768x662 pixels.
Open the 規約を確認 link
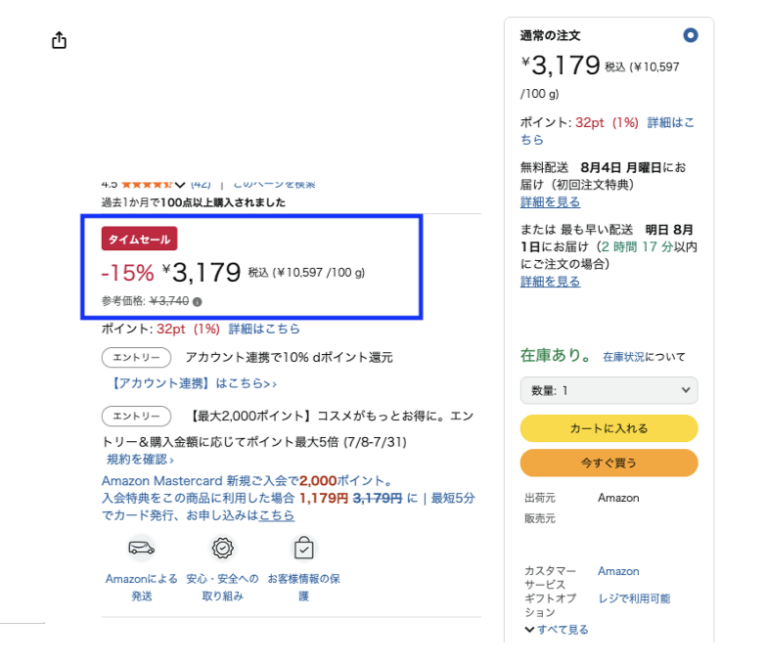(x=140, y=459)
